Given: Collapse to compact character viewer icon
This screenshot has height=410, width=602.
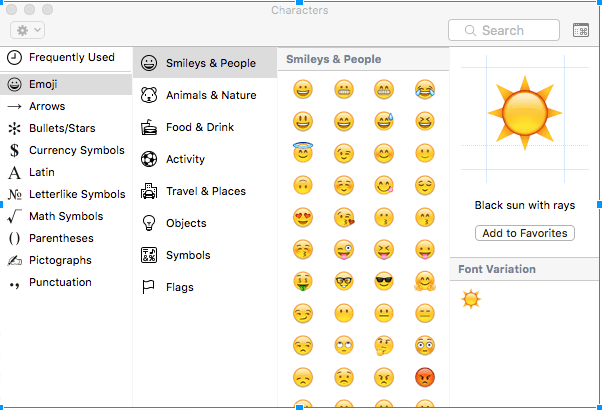Looking at the screenshot, I should 580,30.
